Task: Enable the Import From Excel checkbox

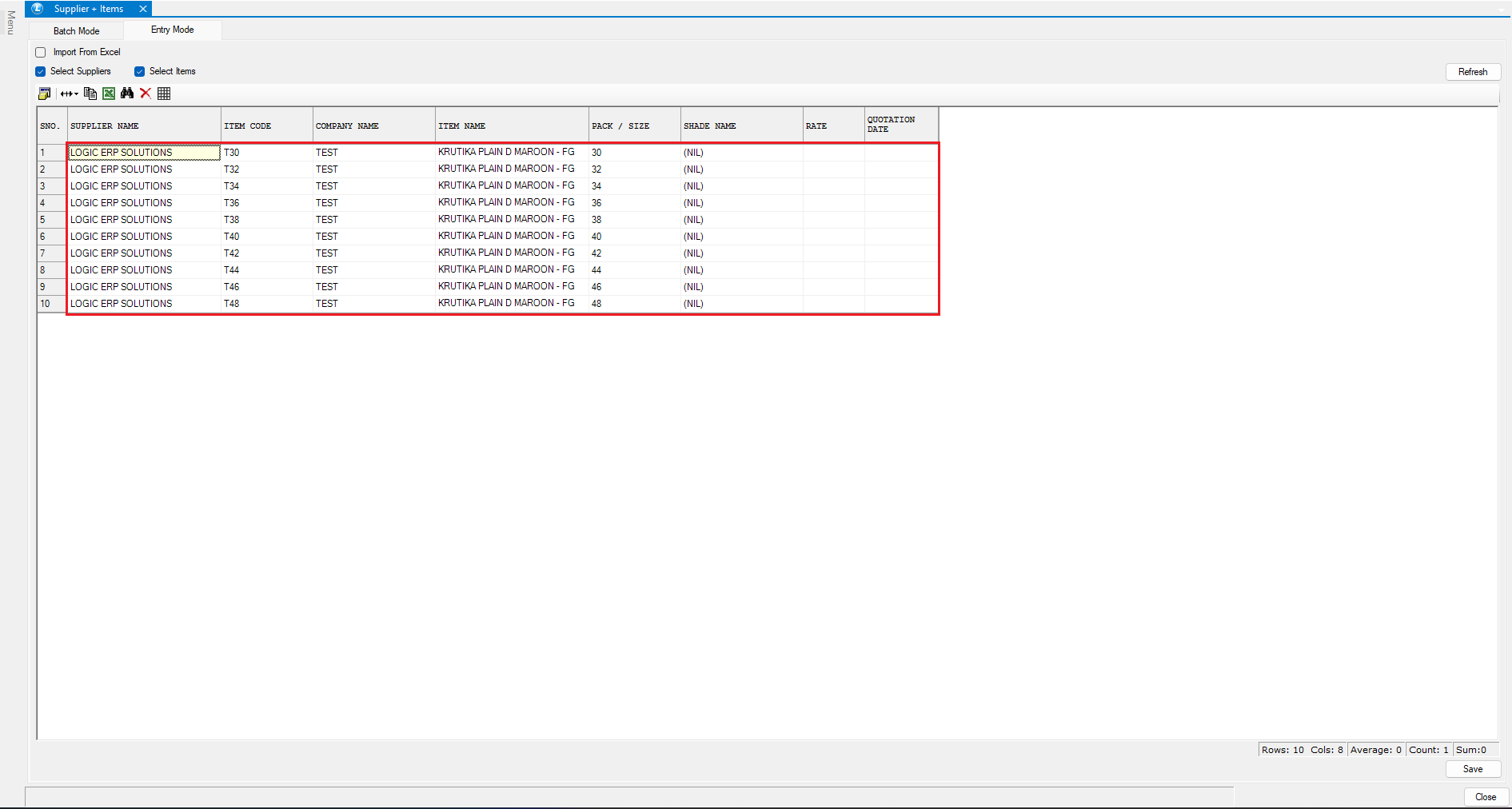Action: pyautogui.click(x=41, y=52)
